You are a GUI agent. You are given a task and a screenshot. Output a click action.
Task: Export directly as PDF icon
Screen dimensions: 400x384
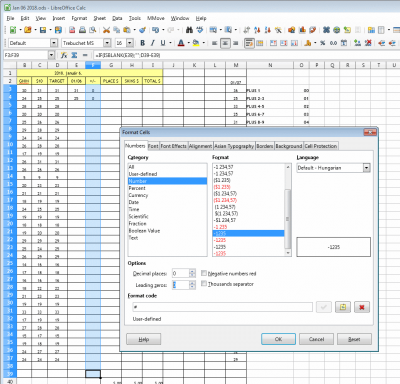[x=72, y=30]
